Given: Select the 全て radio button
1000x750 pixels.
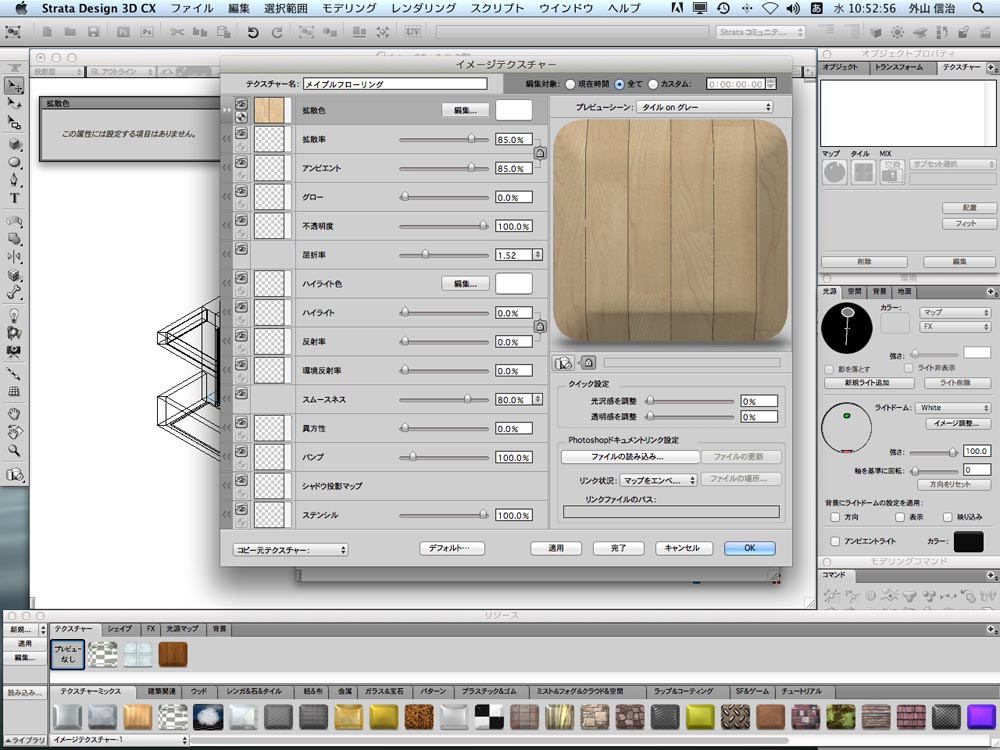Looking at the screenshot, I should click(619, 84).
